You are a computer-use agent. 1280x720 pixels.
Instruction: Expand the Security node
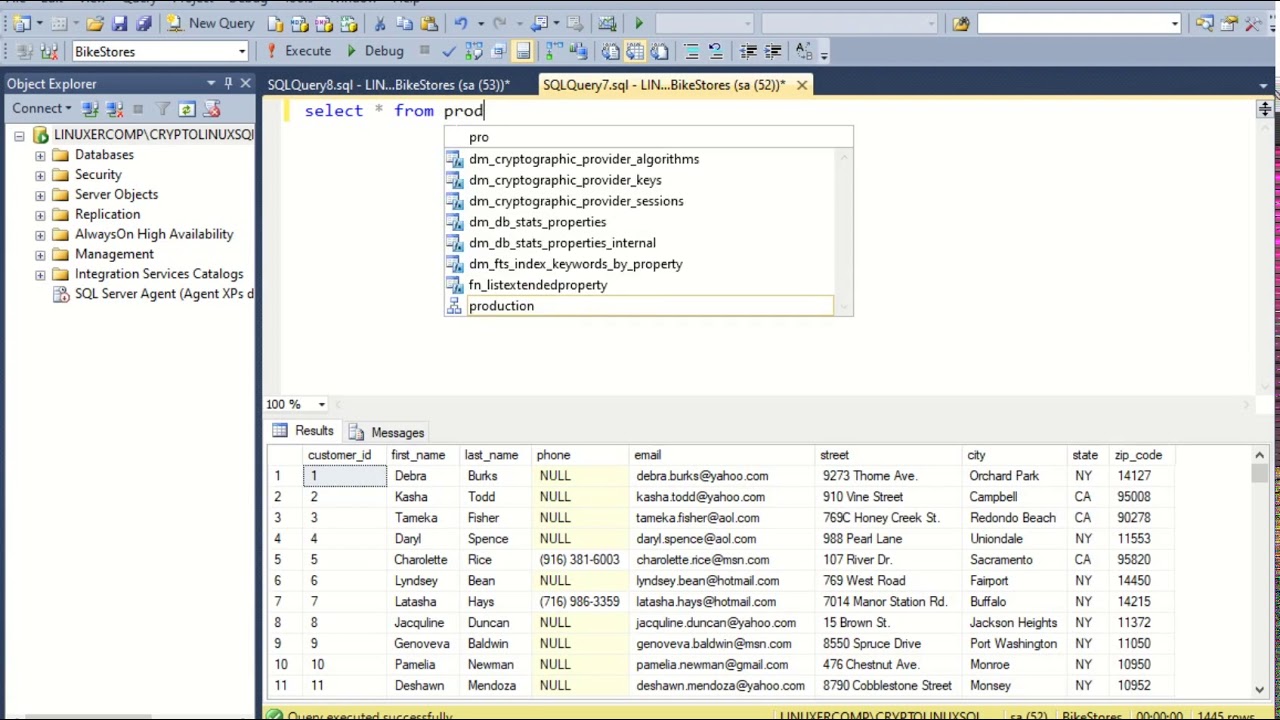tap(40, 175)
